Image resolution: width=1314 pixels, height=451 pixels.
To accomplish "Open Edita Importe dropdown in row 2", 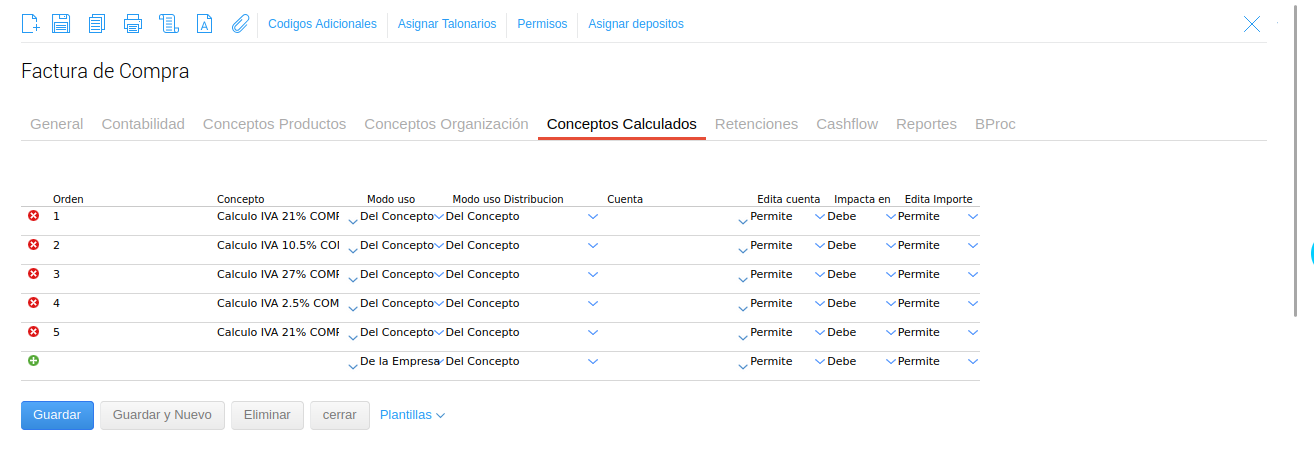I will (x=973, y=246).
